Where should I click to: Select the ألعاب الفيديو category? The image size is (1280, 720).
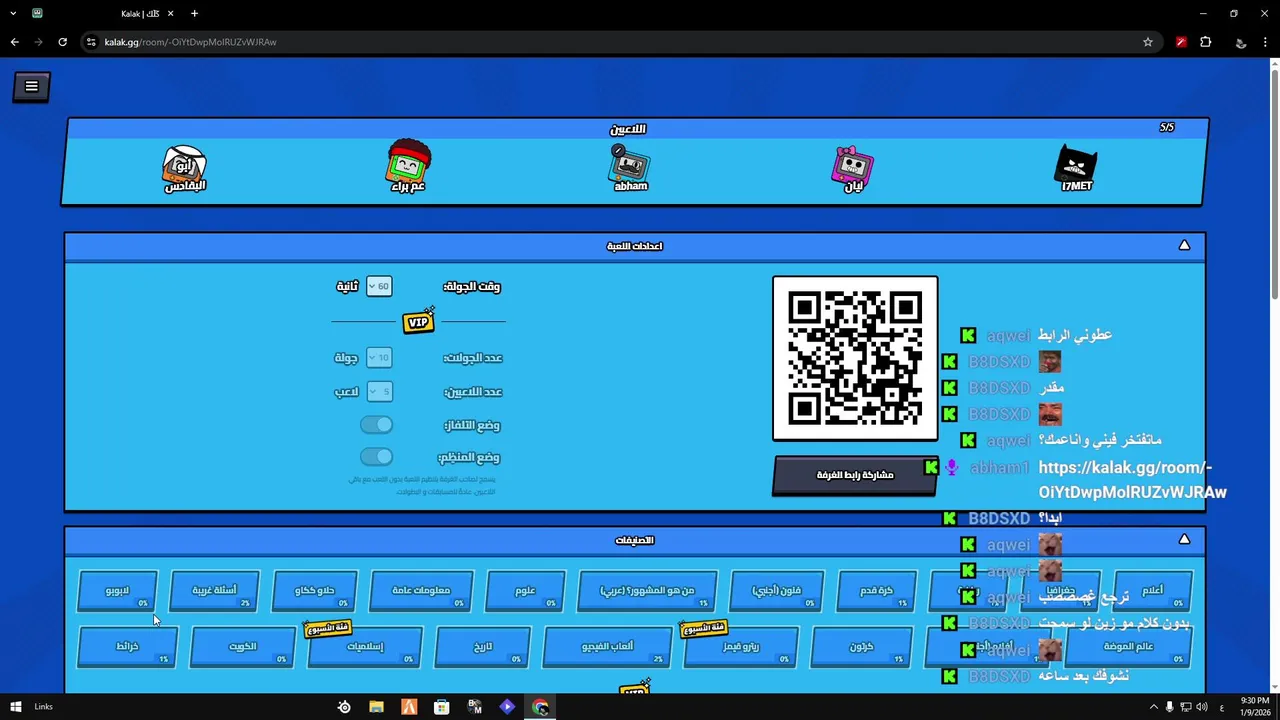click(607, 646)
